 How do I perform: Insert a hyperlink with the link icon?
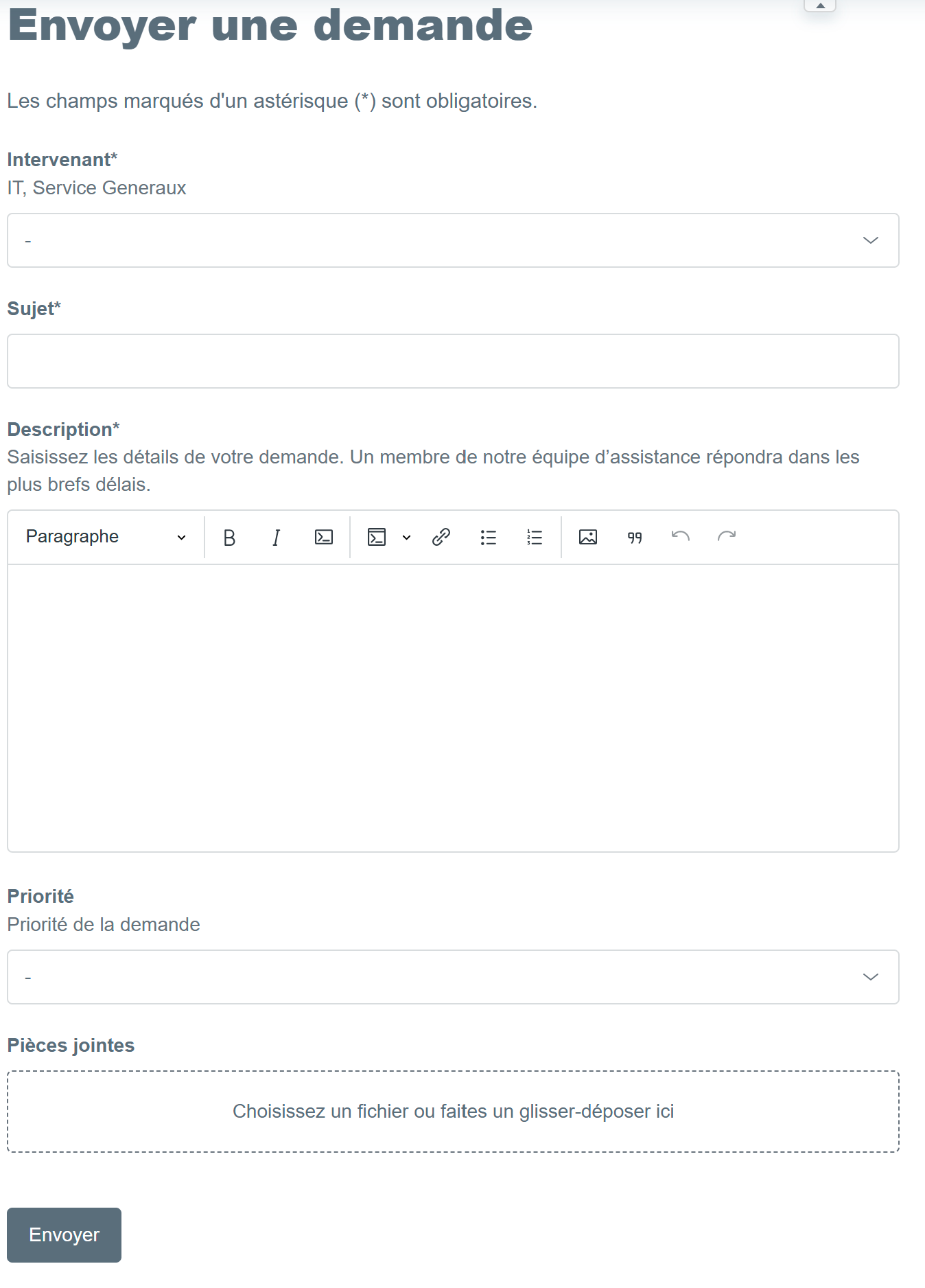click(441, 538)
